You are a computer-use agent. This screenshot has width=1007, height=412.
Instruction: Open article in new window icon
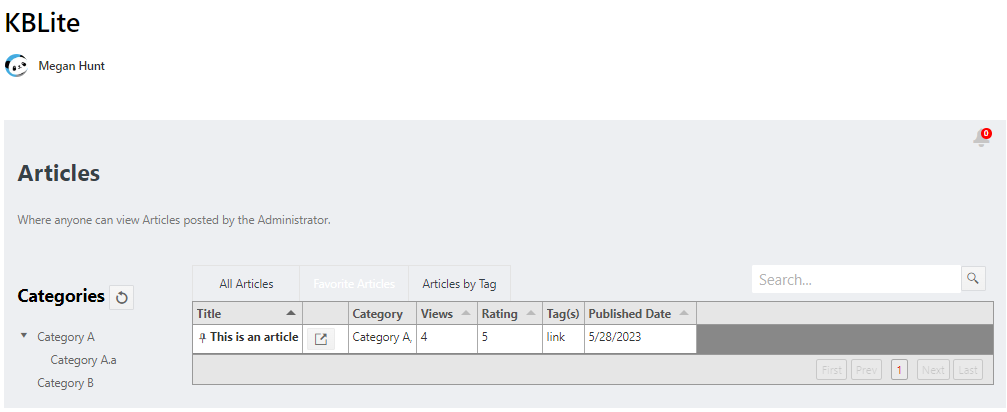[x=320, y=339]
